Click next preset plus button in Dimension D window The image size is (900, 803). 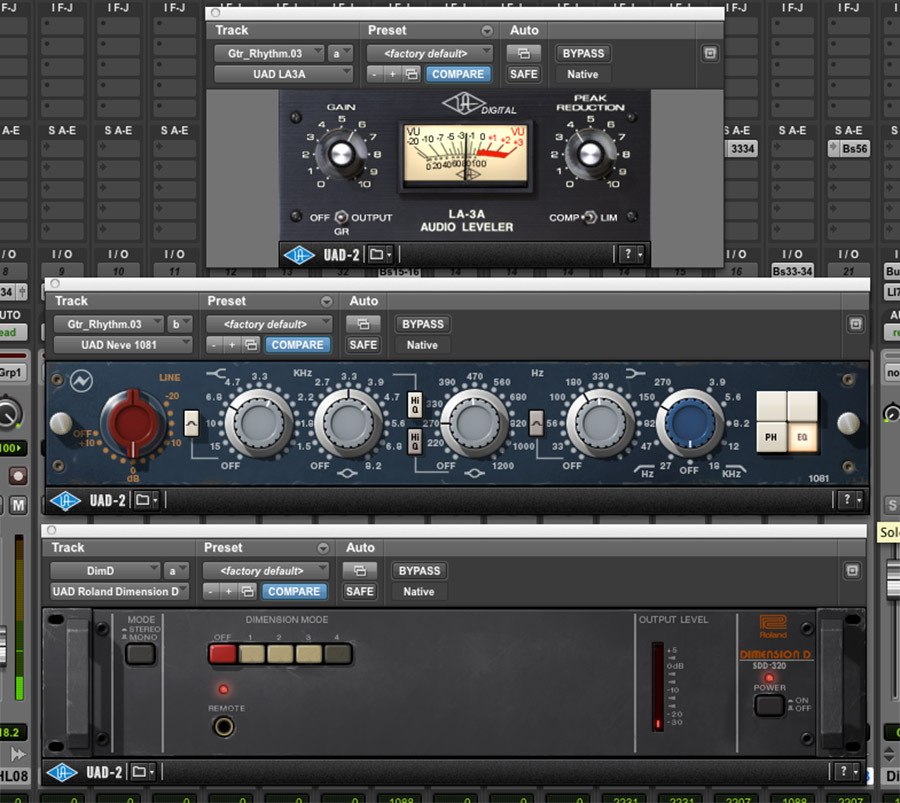[228, 591]
